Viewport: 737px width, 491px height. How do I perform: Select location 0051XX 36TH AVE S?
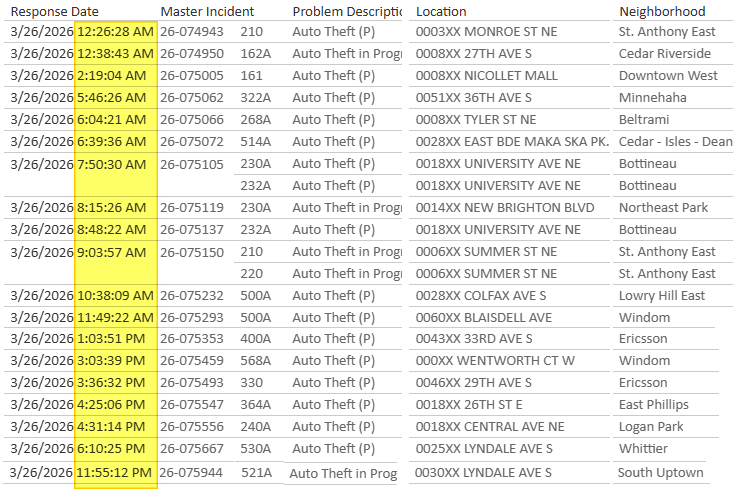[474, 98]
